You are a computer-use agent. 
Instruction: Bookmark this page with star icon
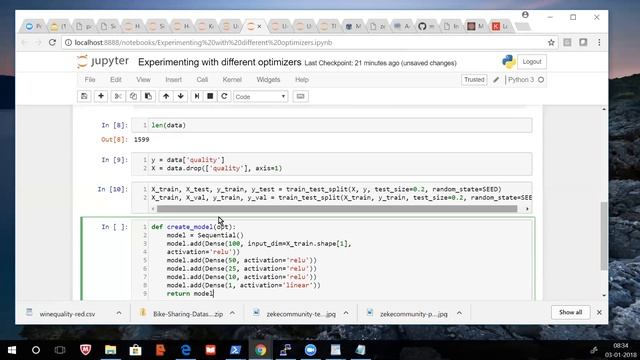tap(551, 42)
